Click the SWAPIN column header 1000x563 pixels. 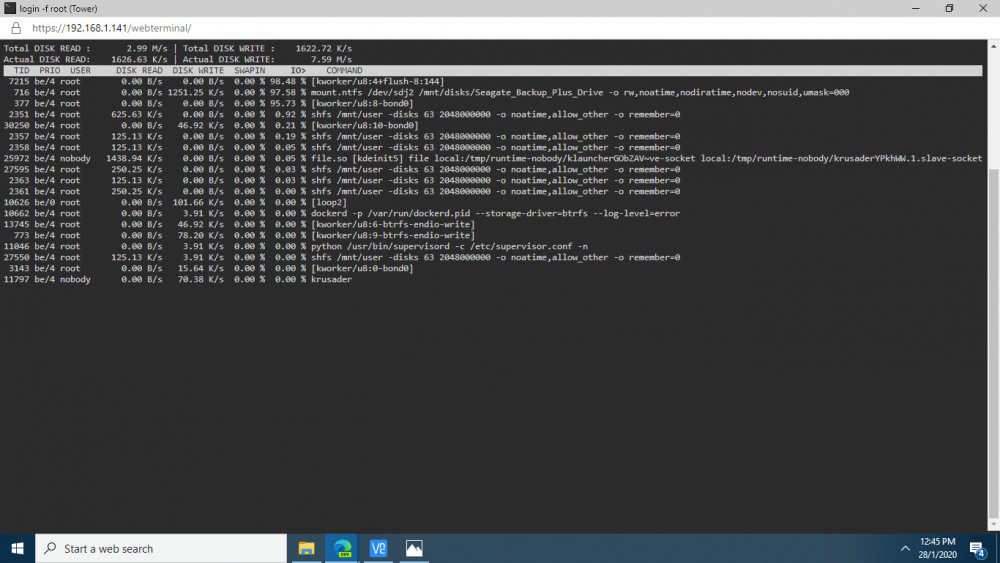249,71
